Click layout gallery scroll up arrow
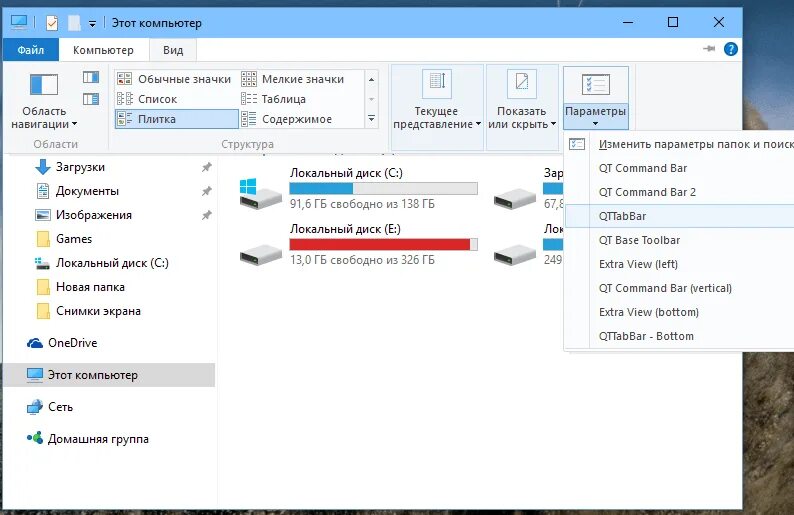This screenshot has width=794, height=515. pyautogui.click(x=371, y=80)
